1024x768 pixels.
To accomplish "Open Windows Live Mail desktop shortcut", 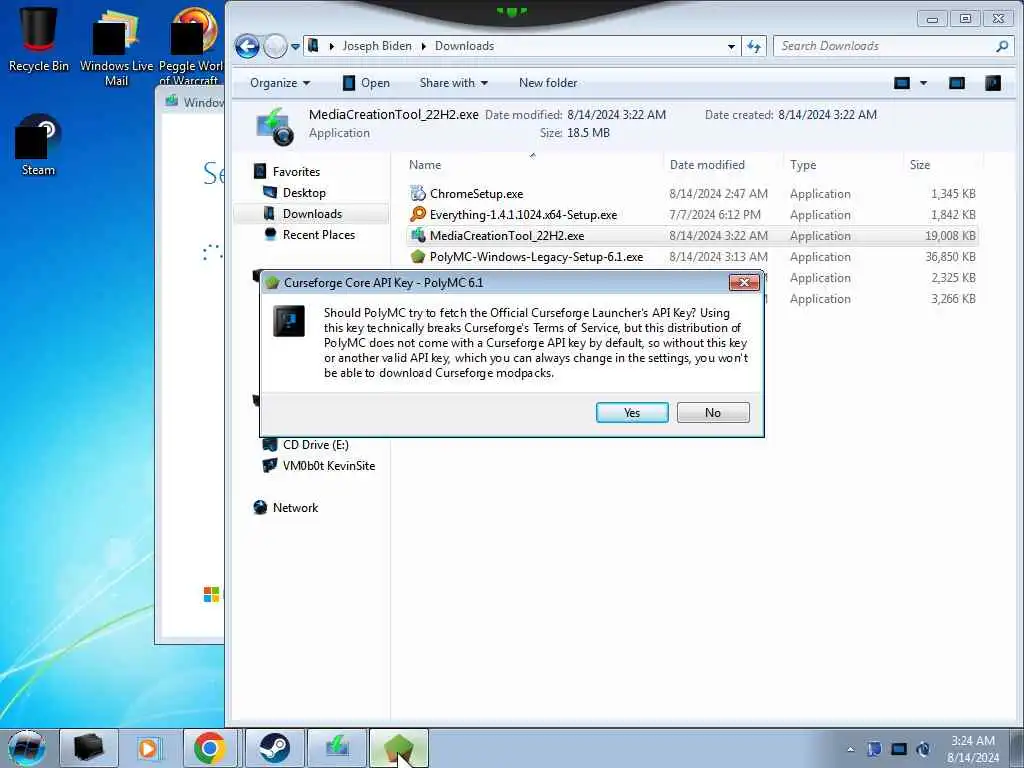I will (x=116, y=47).
